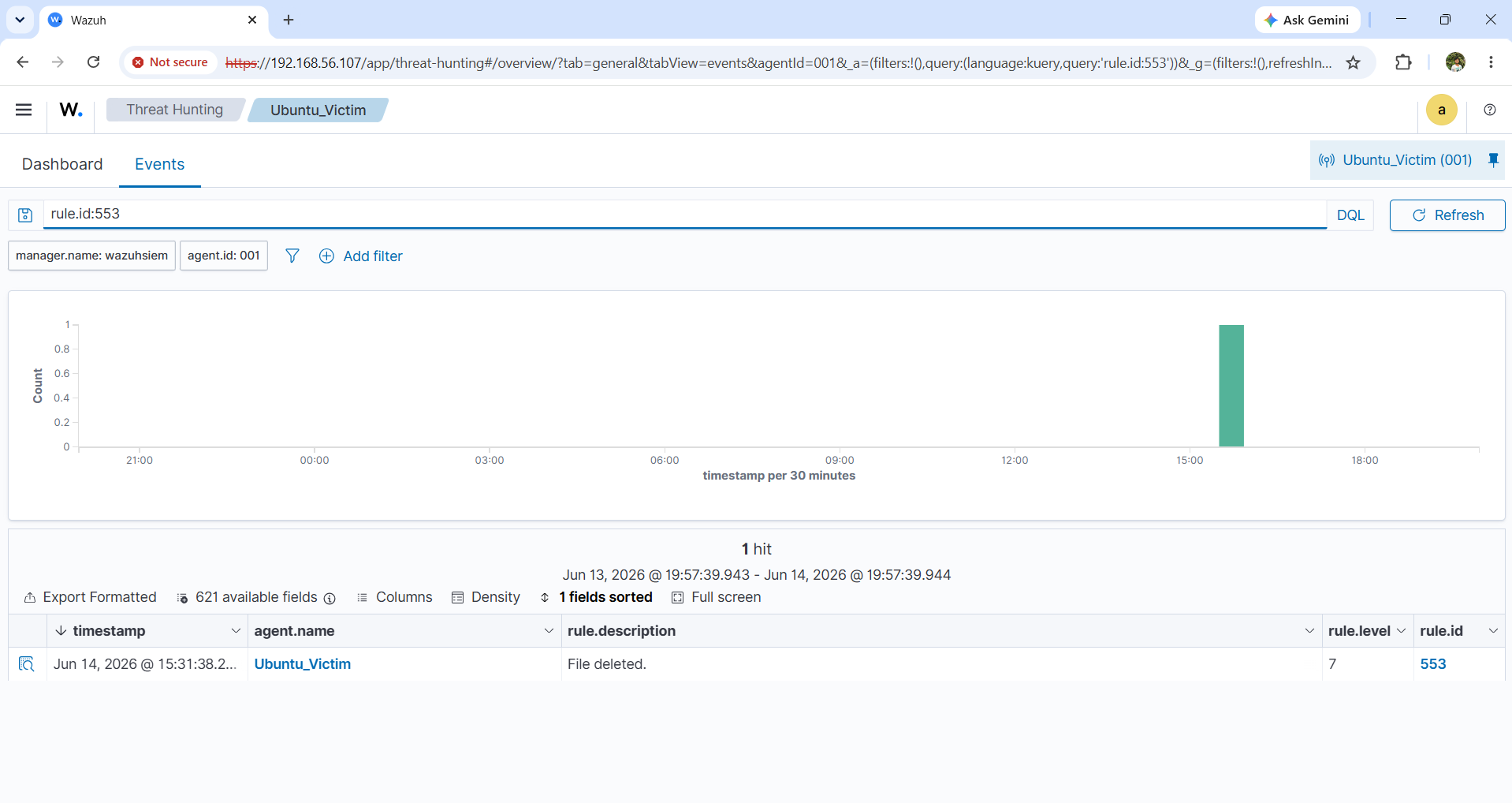1512x803 pixels.
Task: Open the 1 fields sorted popover
Action: (596, 597)
